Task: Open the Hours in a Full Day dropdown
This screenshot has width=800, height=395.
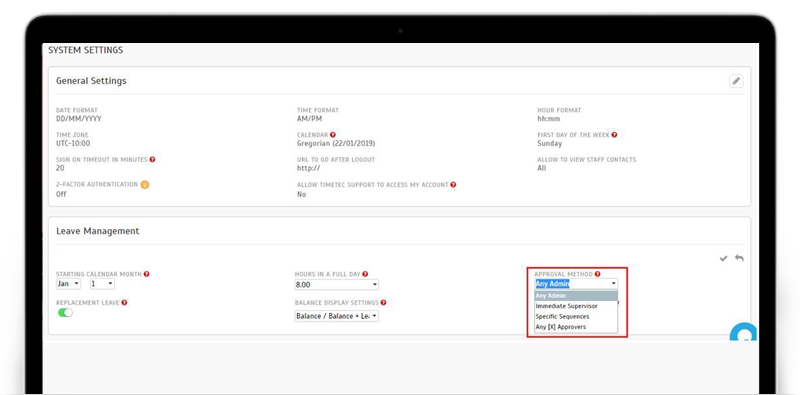Action: pos(337,285)
